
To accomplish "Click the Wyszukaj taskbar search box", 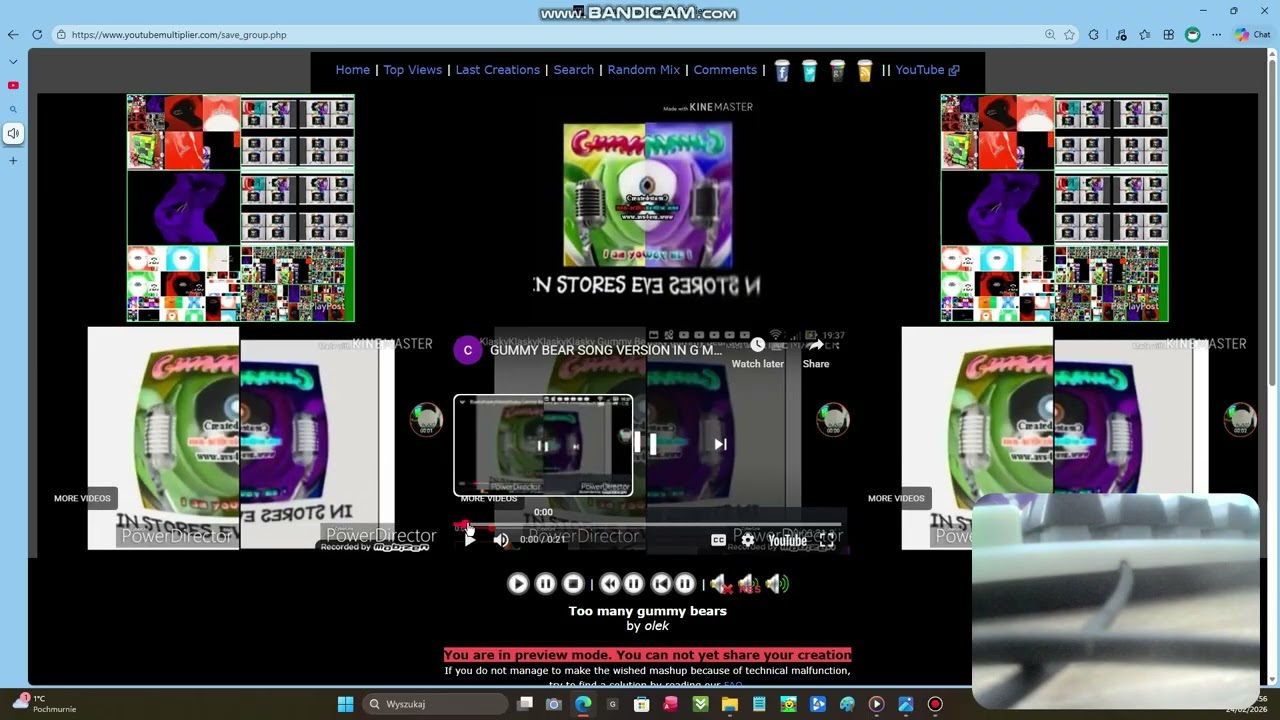I will [435, 704].
